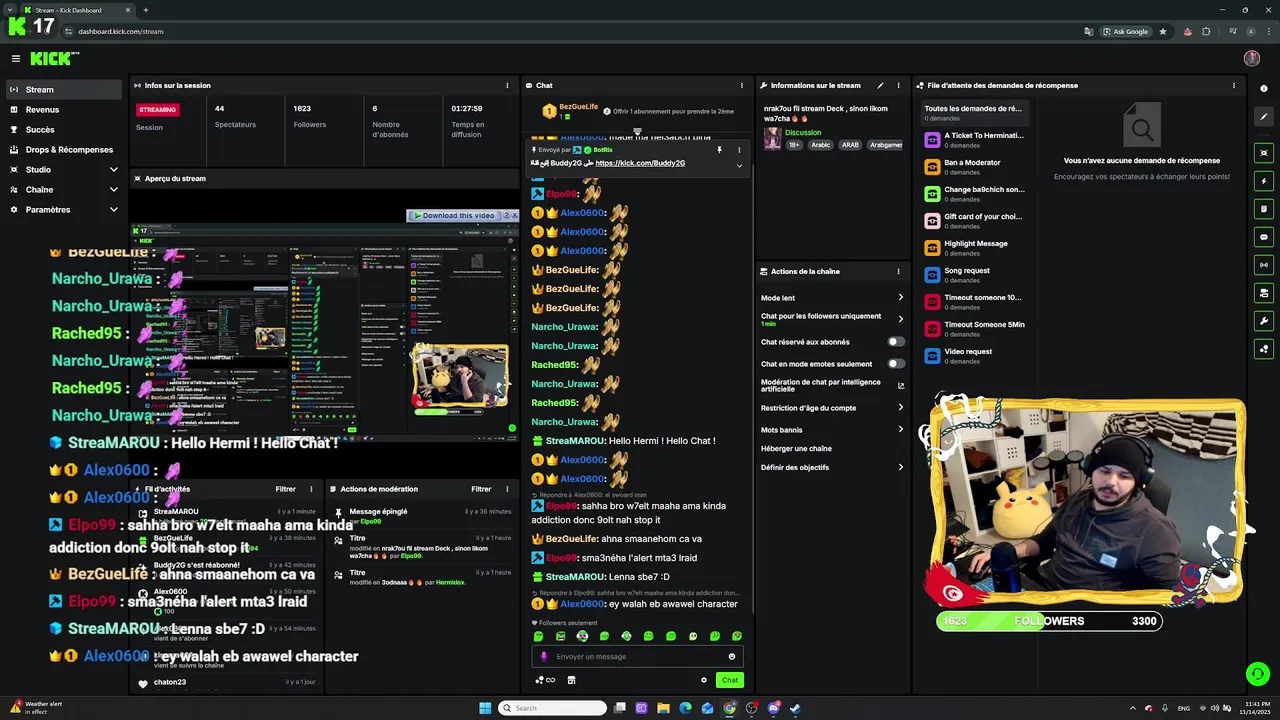Image resolution: width=1280 pixels, height=720 pixels.
Task: Open Discord from the taskbar
Action: pyautogui.click(x=773, y=708)
